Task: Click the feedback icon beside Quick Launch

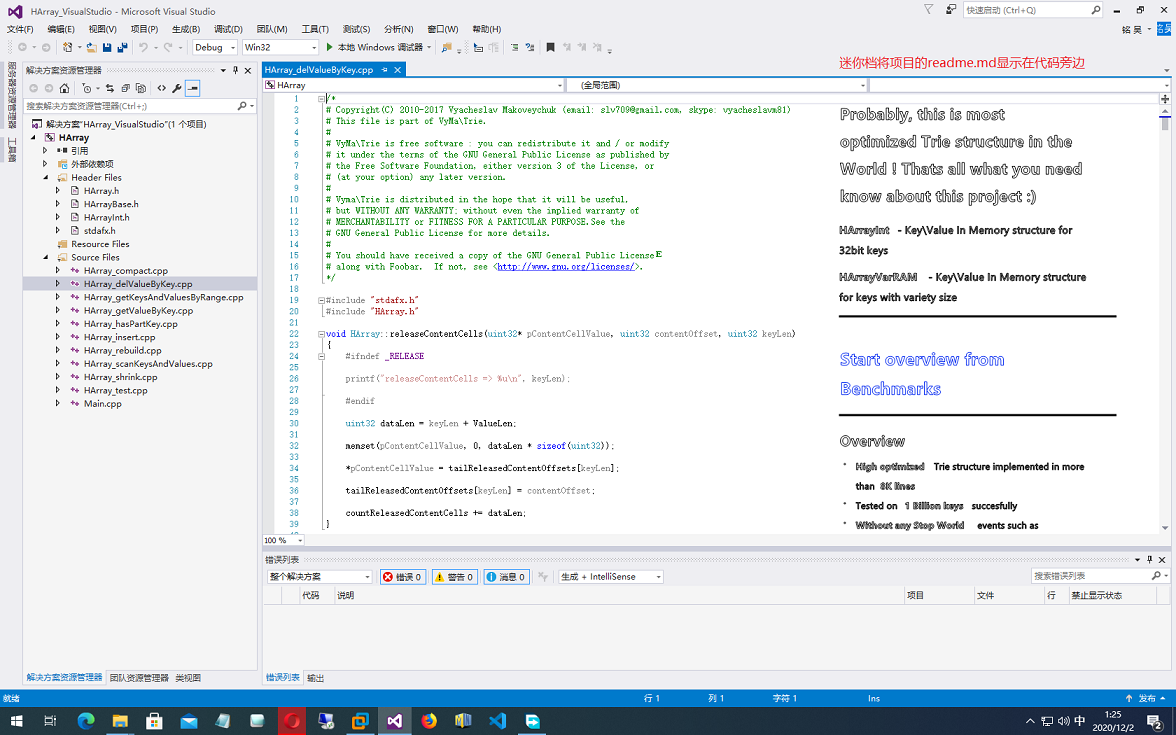Action: (950, 10)
